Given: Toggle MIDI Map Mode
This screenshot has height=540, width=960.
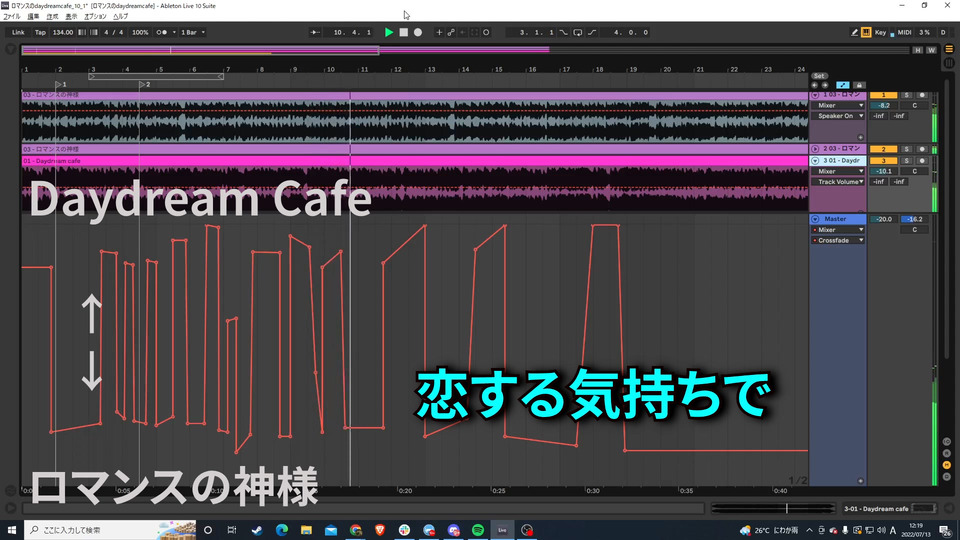Looking at the screenshot, I should [x=904, y=32].
